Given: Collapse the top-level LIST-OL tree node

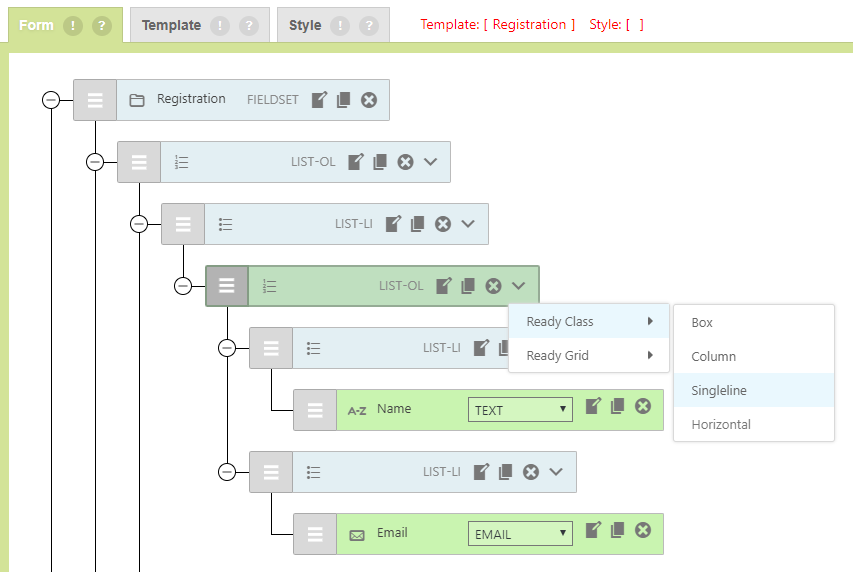Looking at the screenshot, I should [95, 162].
